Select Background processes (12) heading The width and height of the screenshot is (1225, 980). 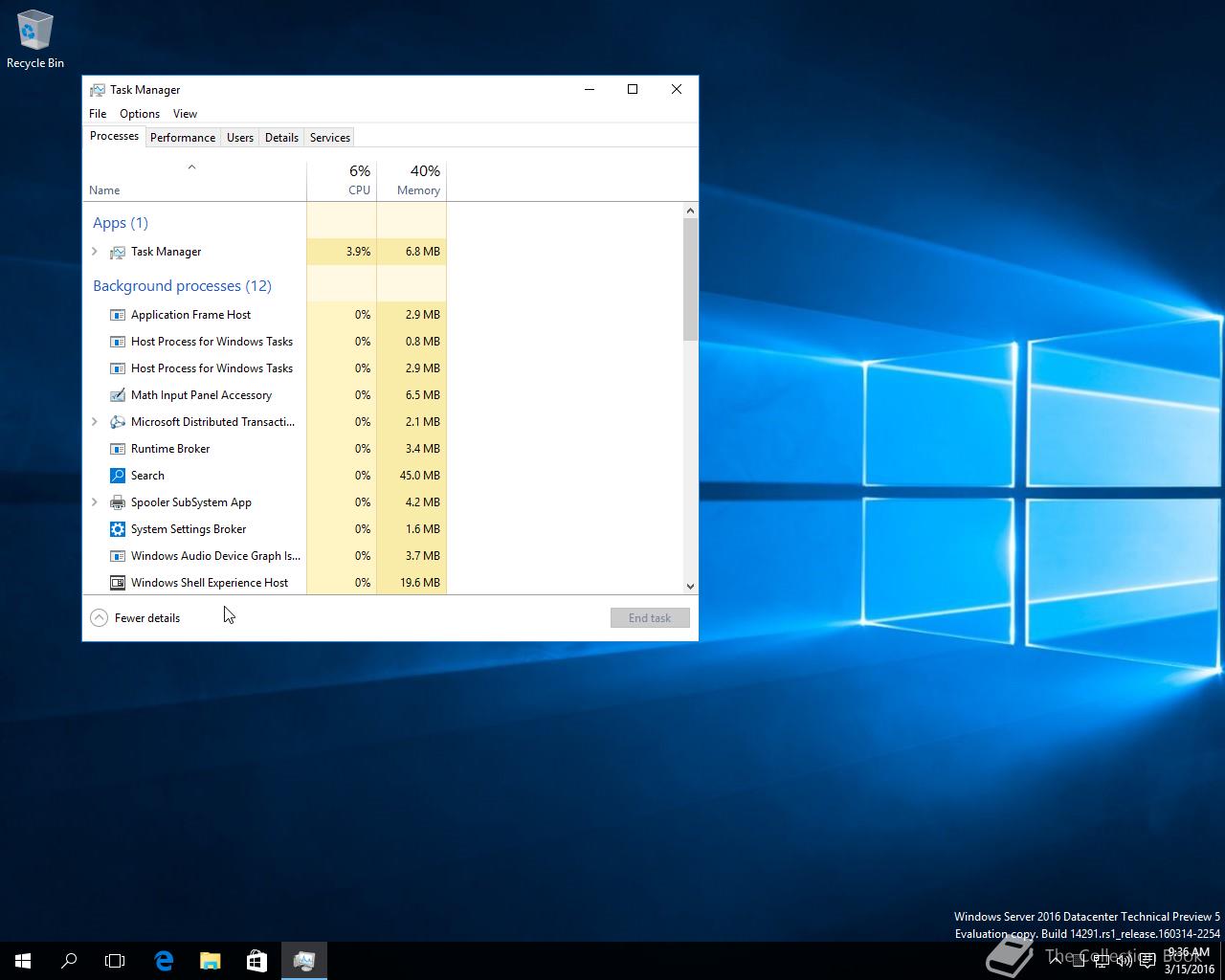(182, 286)
